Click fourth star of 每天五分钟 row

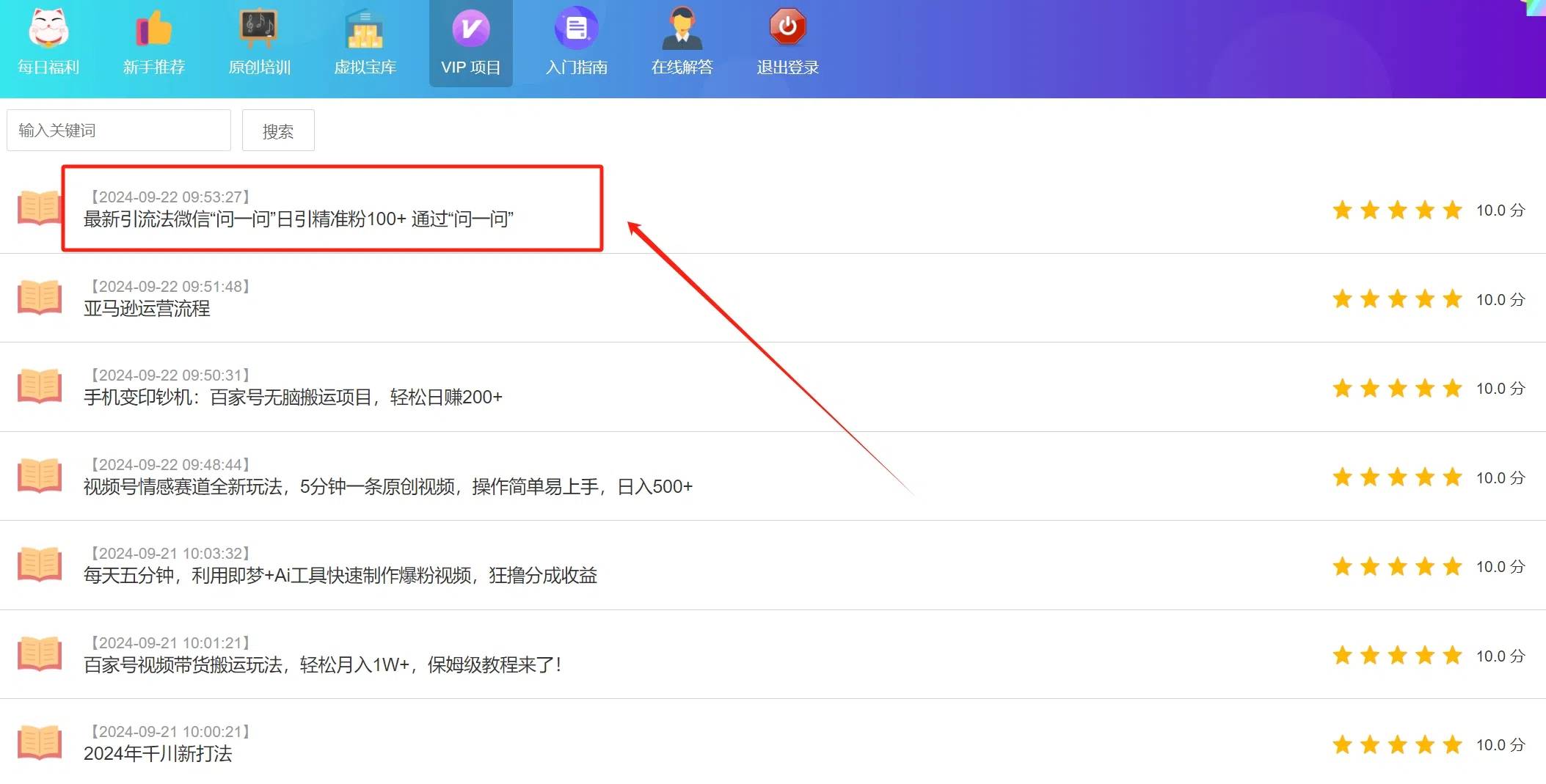coord(1425,566)
